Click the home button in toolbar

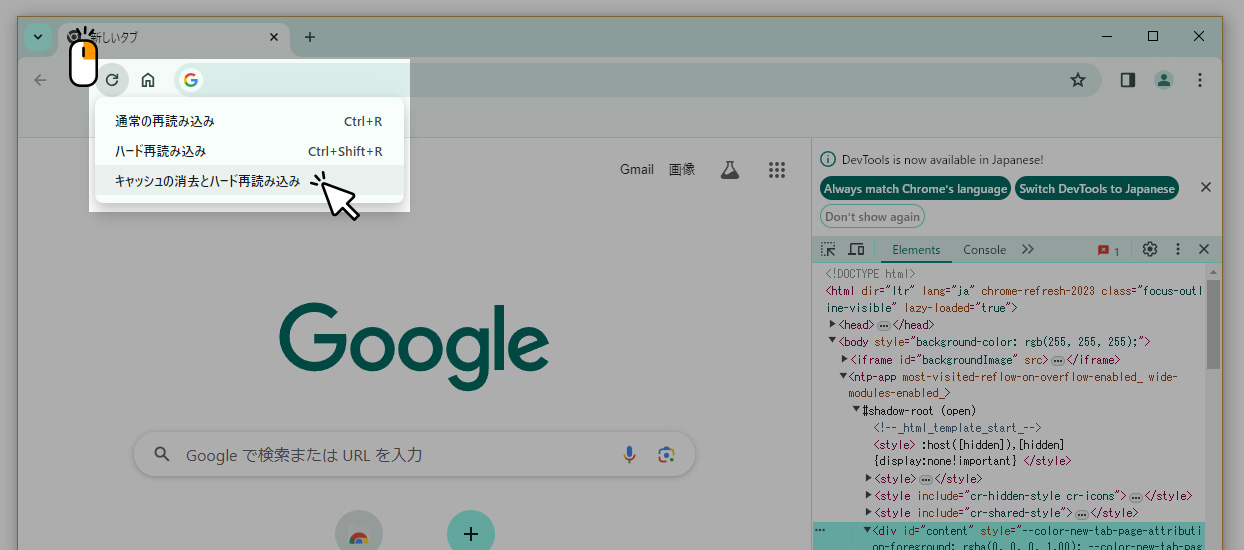point(148,80)
